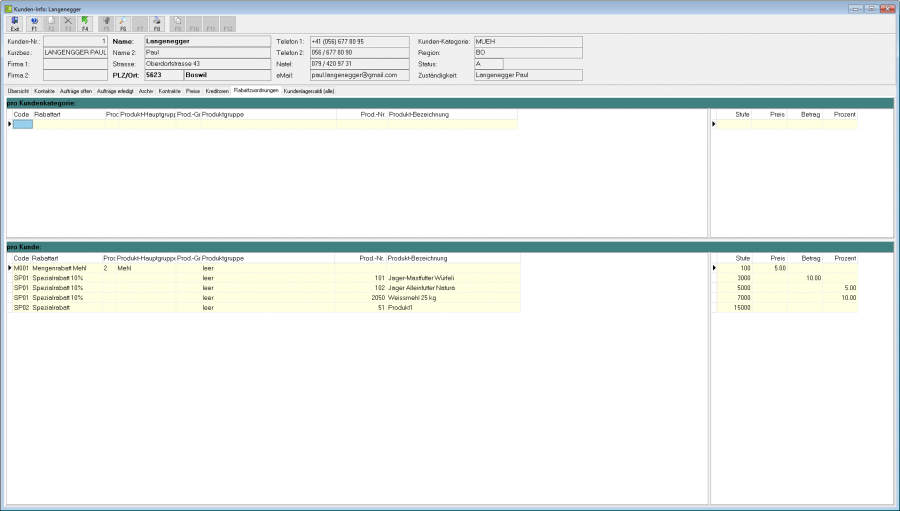
Task: Select the Mengenrabatt Mehl row
Action: tap(266, 268)
